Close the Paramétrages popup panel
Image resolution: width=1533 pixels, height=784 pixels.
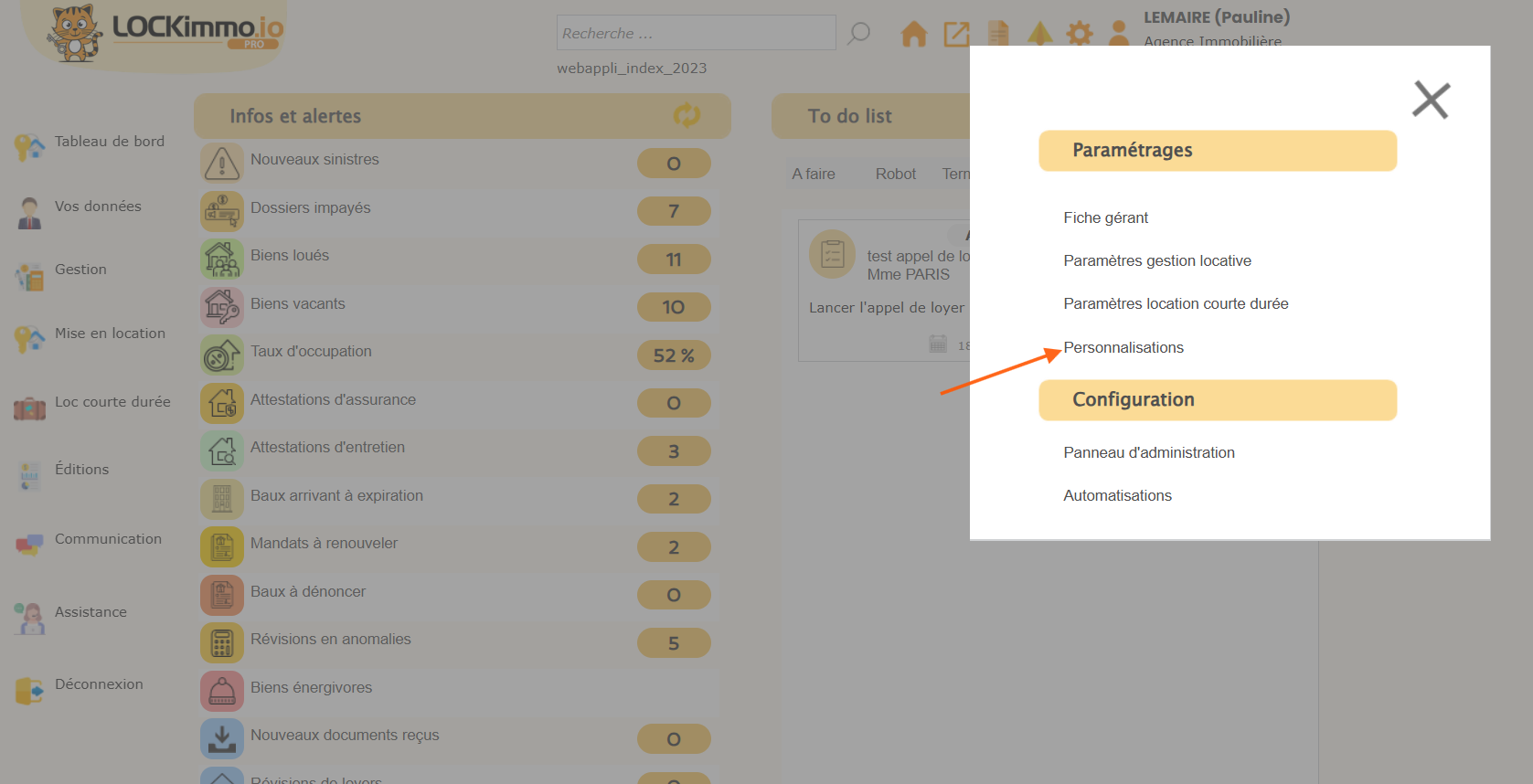[1431, 100]
